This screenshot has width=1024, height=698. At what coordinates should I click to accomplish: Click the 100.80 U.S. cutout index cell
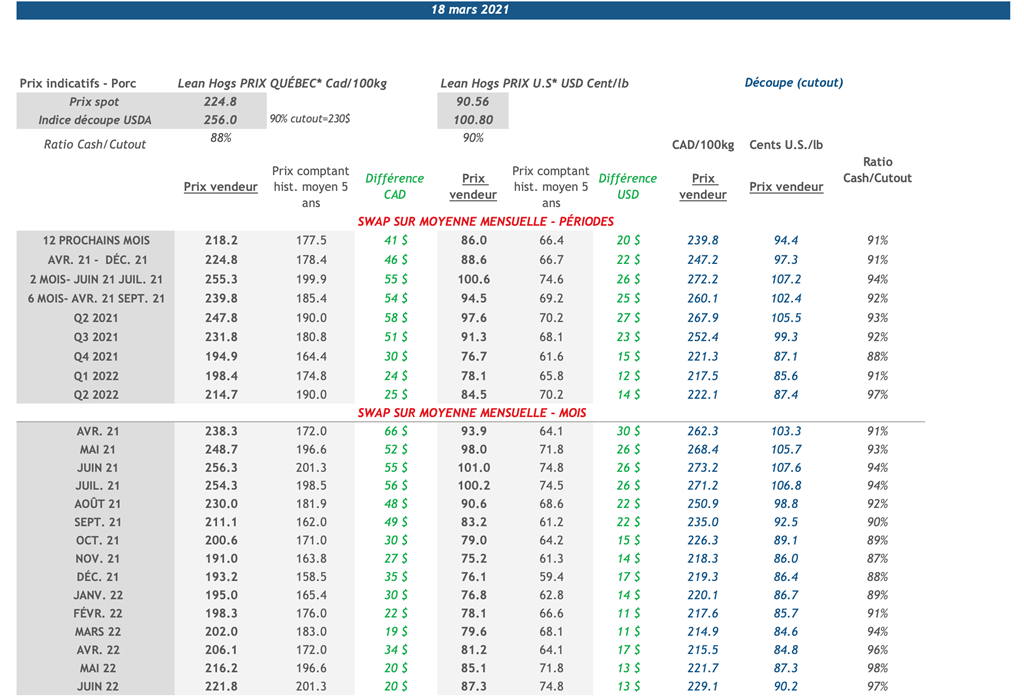point(473,120)
